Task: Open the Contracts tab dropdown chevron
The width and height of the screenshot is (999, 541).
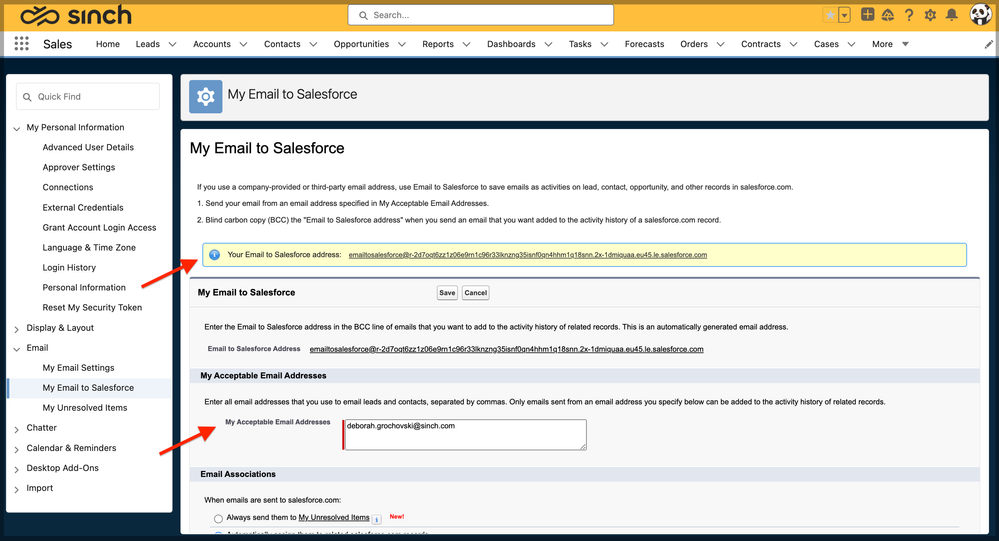Action: [793, 45]
